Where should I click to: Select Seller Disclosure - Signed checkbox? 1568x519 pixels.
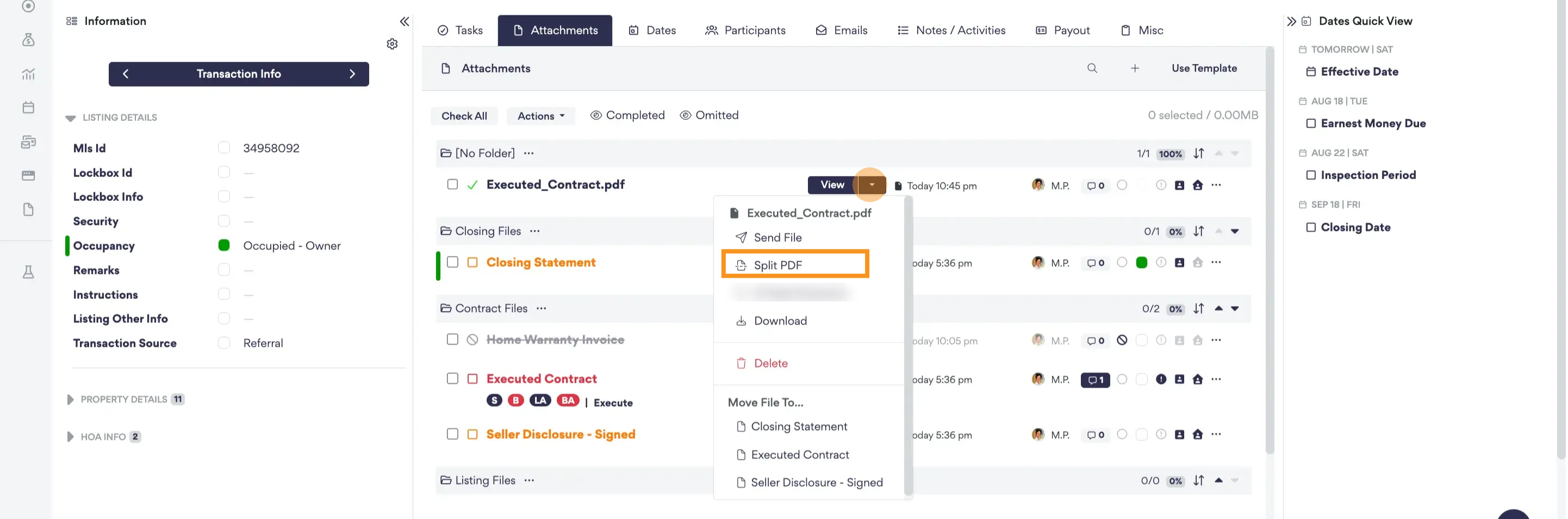pyautogui.click(x=452, y=434)
